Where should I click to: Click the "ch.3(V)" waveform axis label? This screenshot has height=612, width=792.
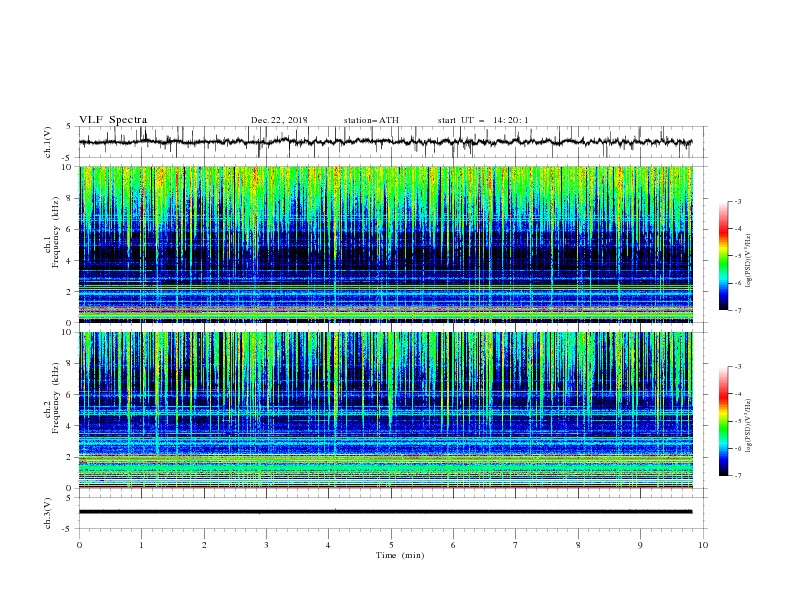48,513
